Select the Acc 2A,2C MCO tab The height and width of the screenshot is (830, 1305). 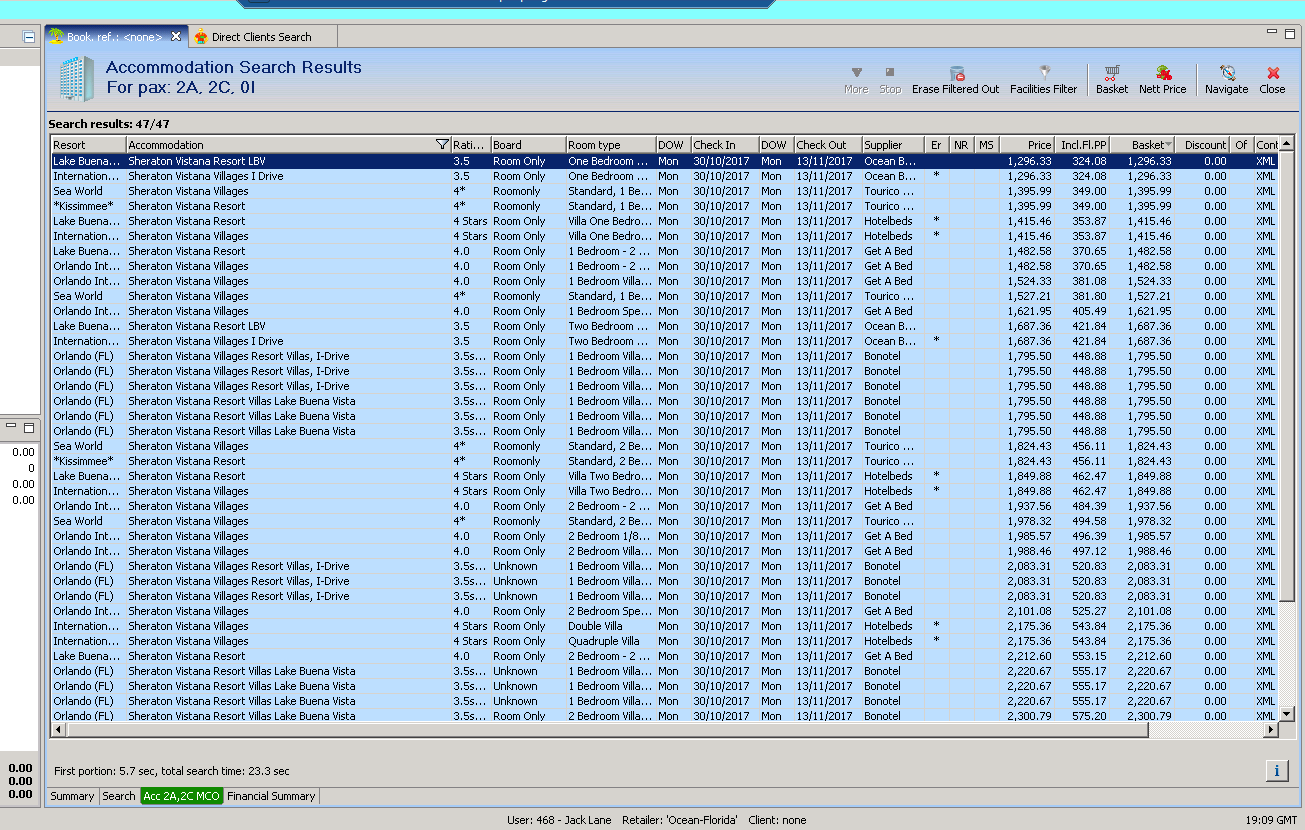(x=181, y=796)
